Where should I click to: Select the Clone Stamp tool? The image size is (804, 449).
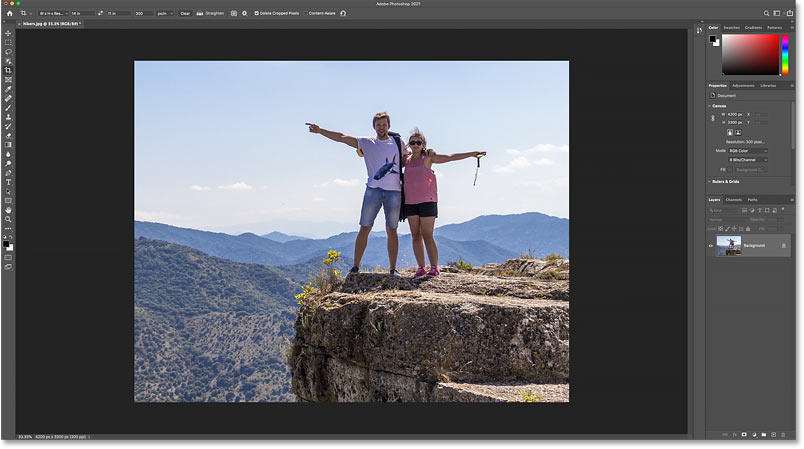point(8,117)
